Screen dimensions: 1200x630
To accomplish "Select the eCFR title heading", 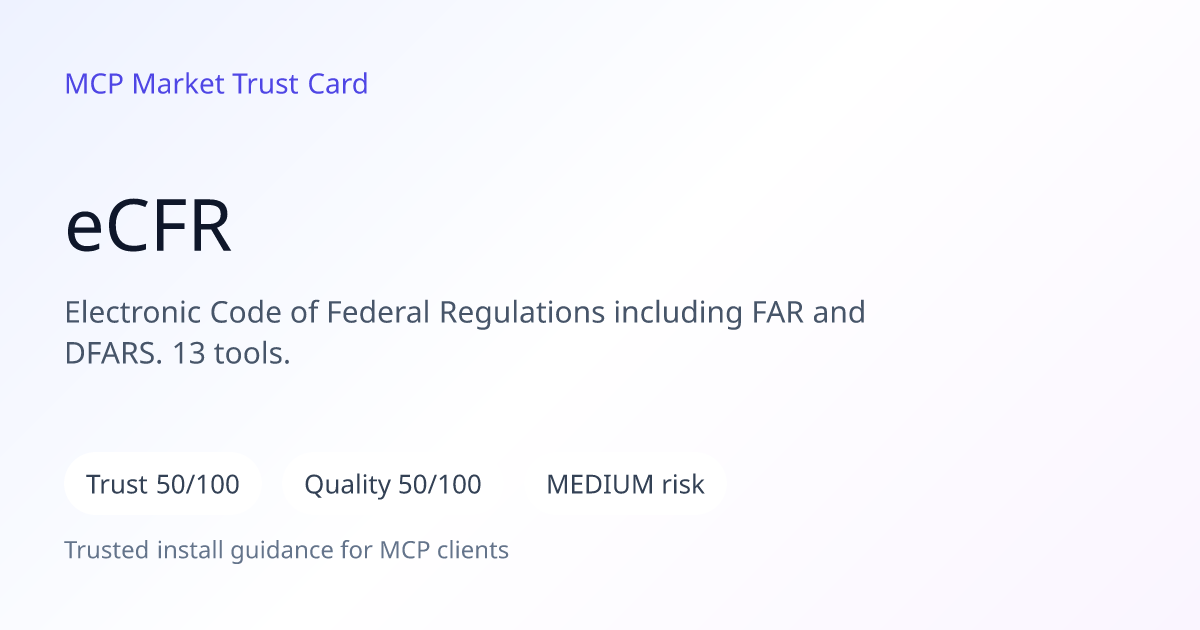I will click(148, 228).
